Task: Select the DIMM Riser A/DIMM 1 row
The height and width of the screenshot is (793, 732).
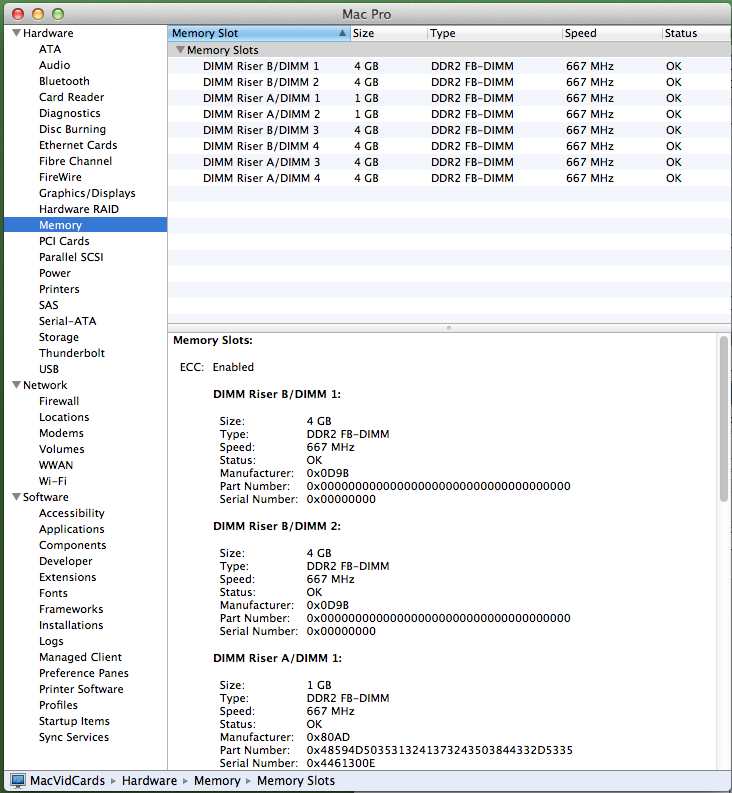Action: (449, 98)
